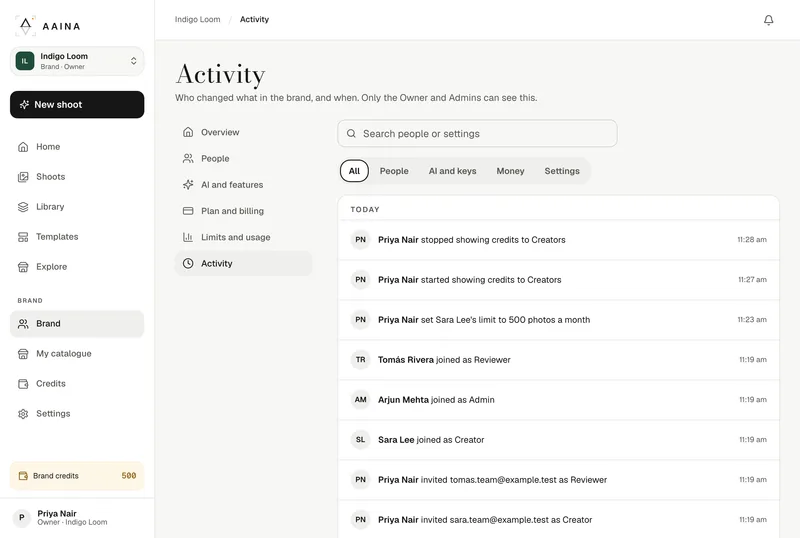Click the 'stopped showing credits to Creators' entry
The width and height of the screenshot is (800, 538).
(x=558, y=240)
